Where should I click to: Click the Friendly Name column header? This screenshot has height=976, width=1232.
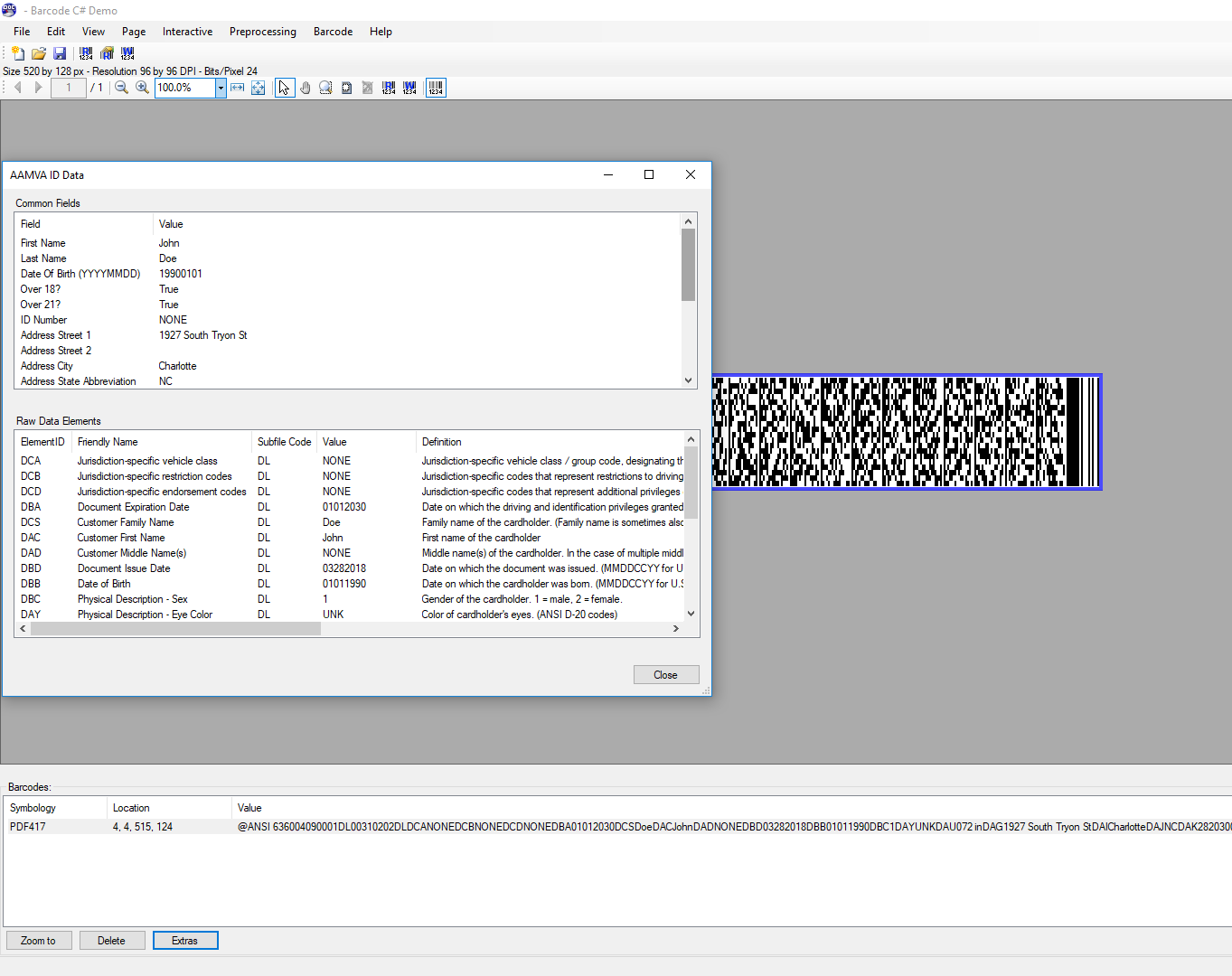click(x=162, y=442)
